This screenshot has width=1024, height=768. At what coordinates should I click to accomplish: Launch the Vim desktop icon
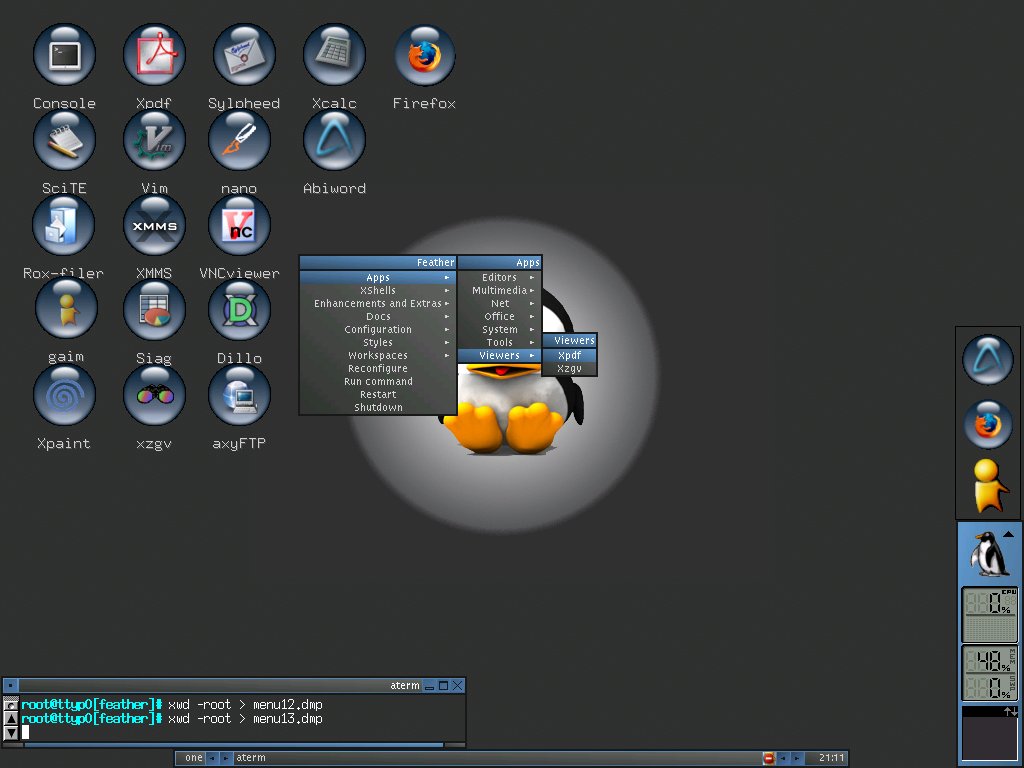point(154,140)
